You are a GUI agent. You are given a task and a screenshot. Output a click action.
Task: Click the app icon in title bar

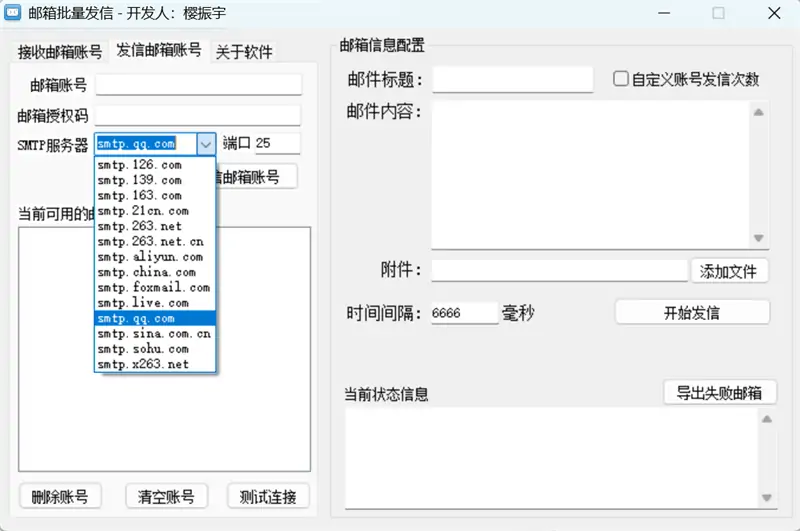(x=15, y=15)
